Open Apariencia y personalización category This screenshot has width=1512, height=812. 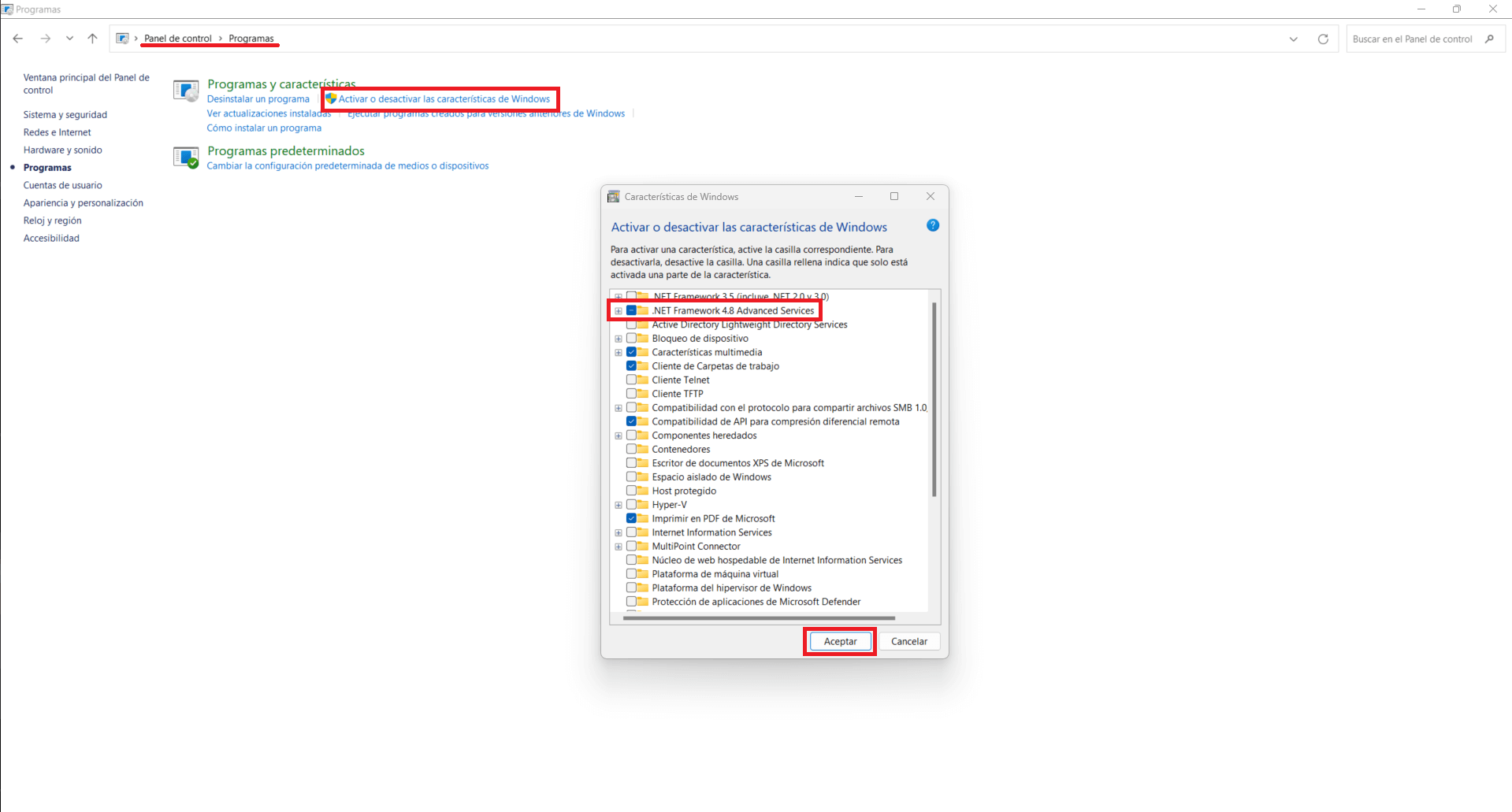point(84,203)
